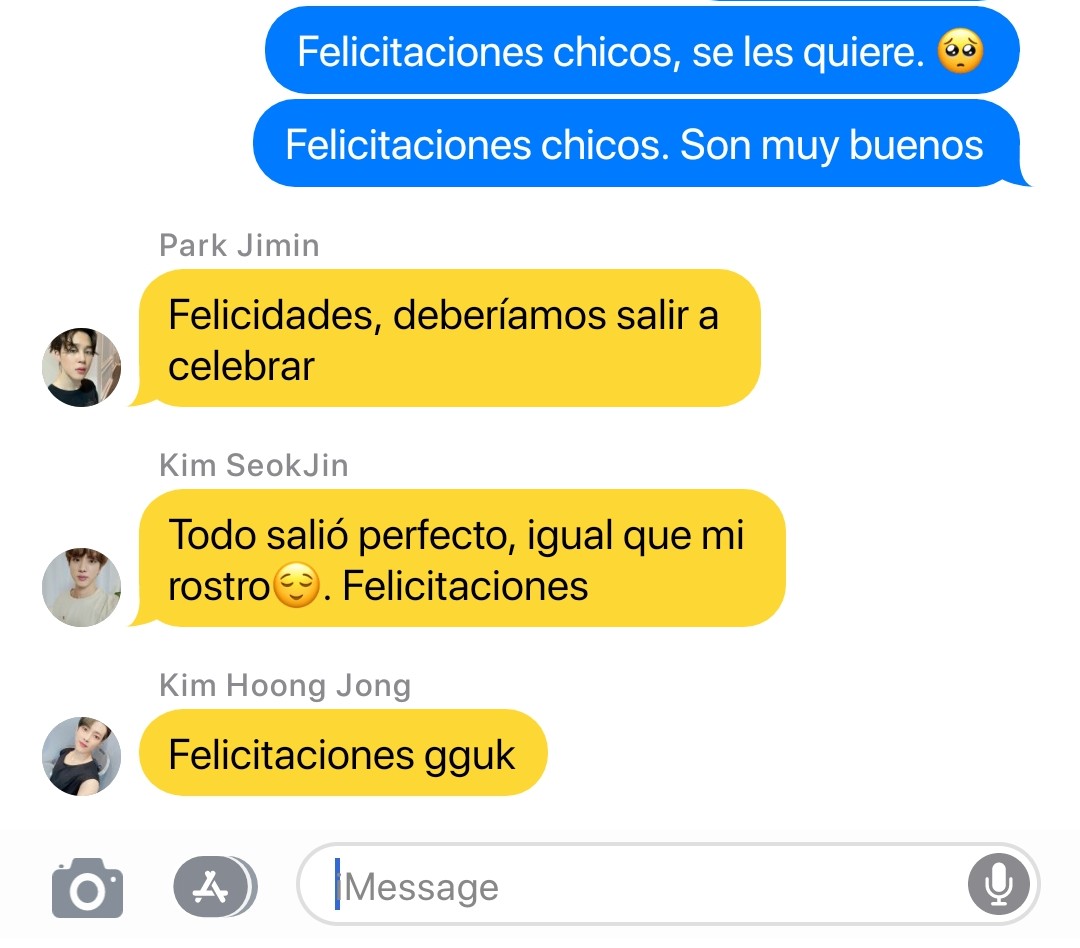
Task: Select the 'Felicidades, deberíamos salir a celebrar' bubble
Action: (448, 338)
